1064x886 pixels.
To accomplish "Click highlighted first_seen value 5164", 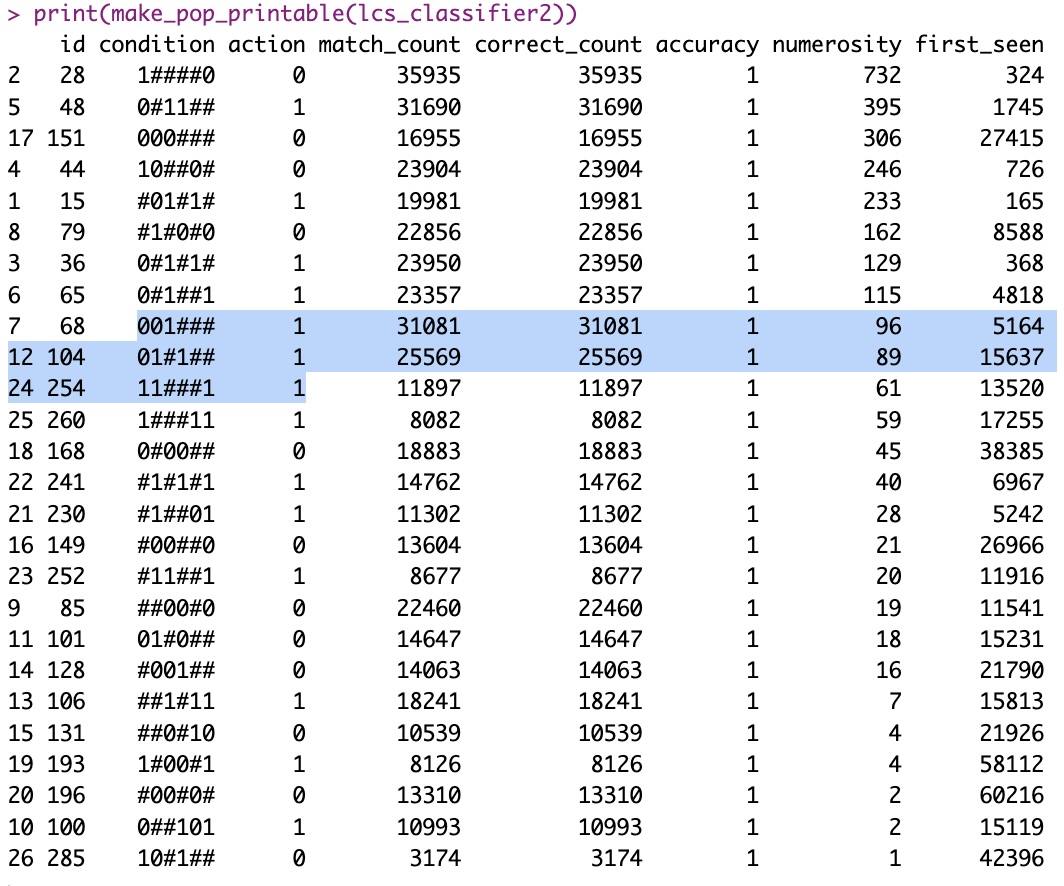I will 1017,326.
